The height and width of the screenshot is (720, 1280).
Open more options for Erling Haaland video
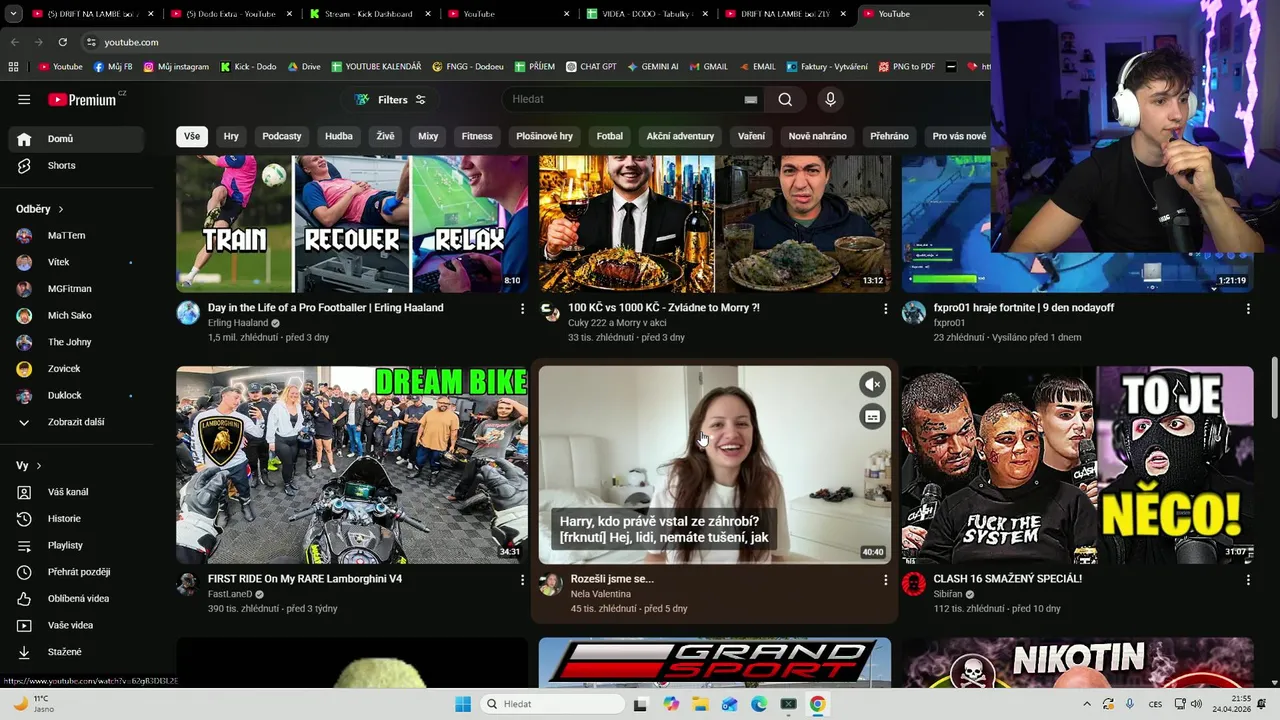click(x=522, y=309)
